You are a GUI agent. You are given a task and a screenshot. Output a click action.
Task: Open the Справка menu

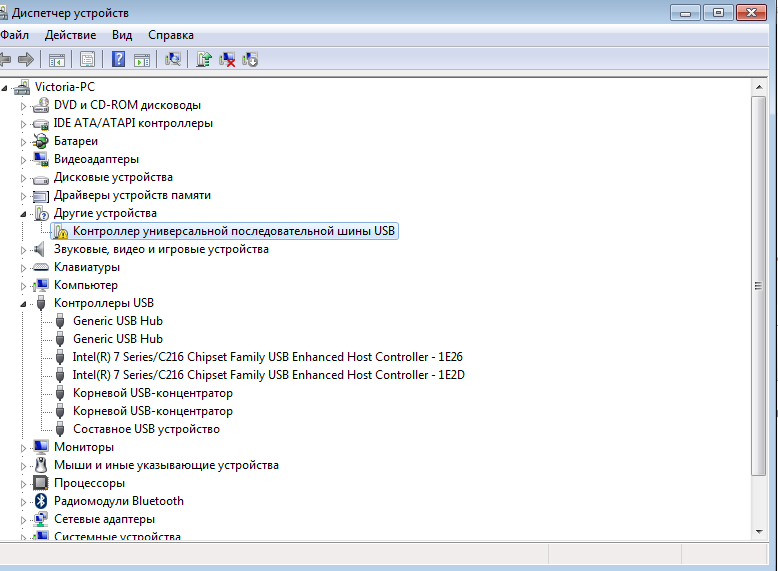tap(170, 35)
